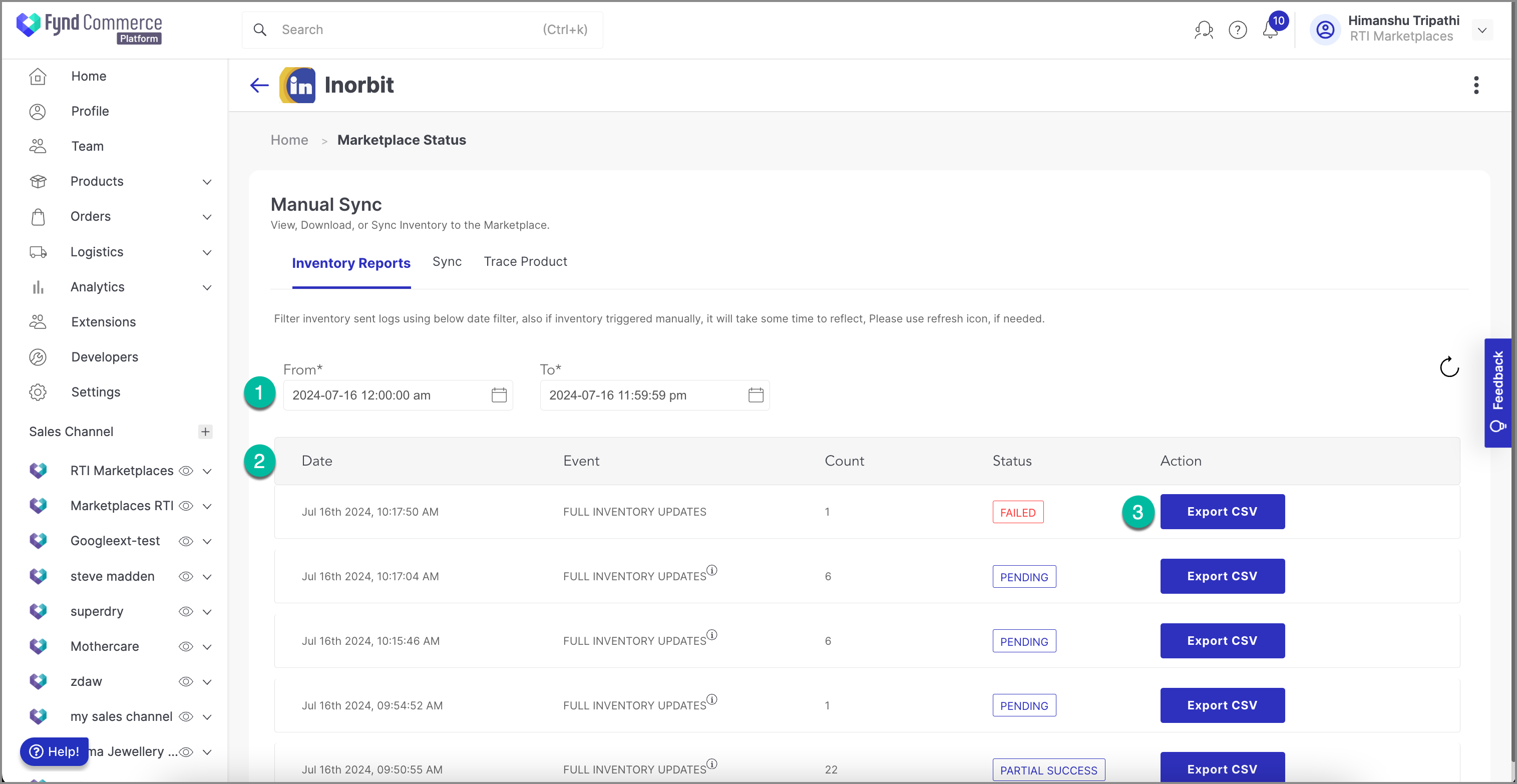
Task: Open the To date calendar picker
Action: pos(755,395)
